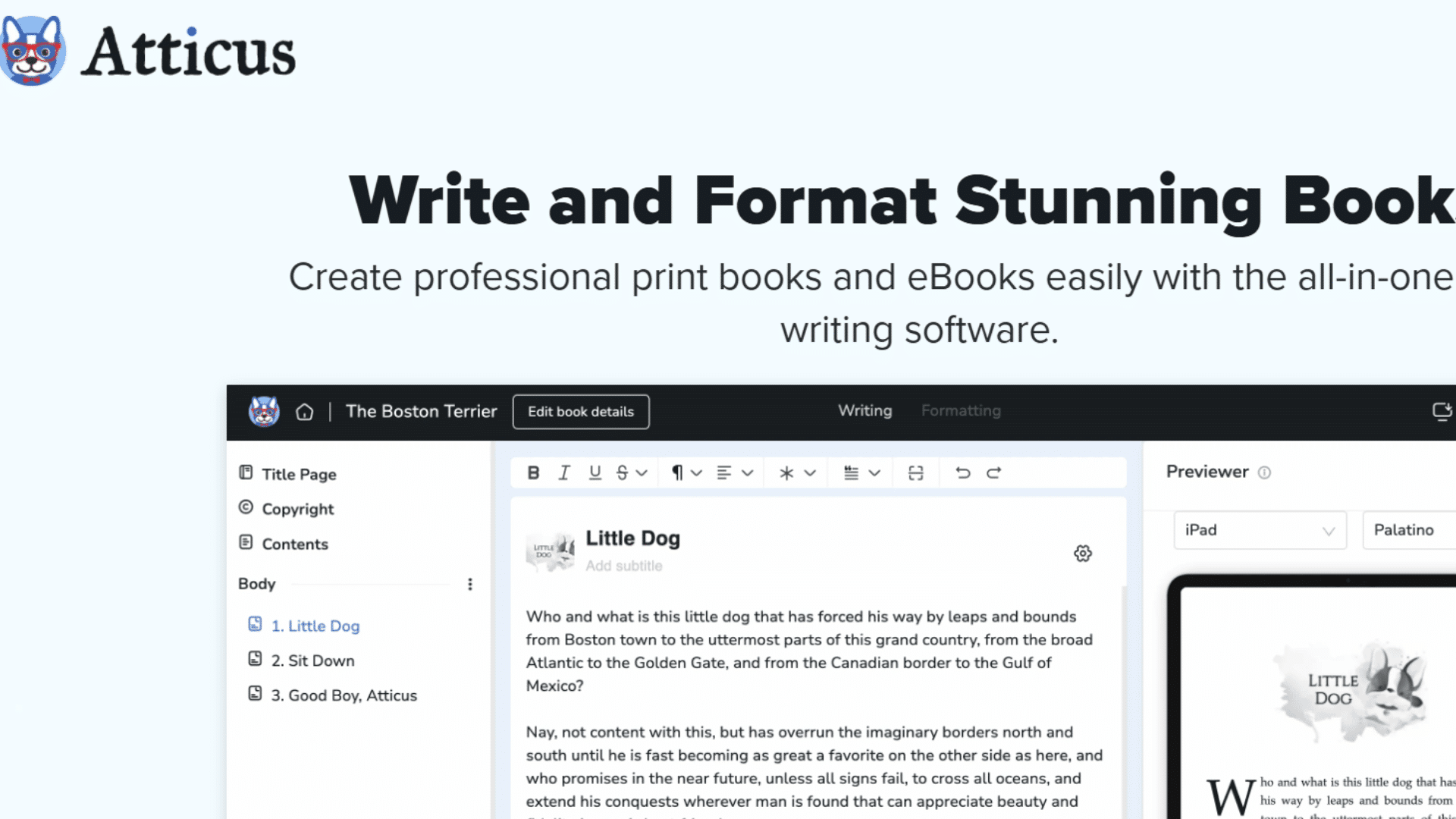Viewport: 1456px width, 819px height.
Task: Click the Atticus wordmark text
Action: click(x=189, y=52)
